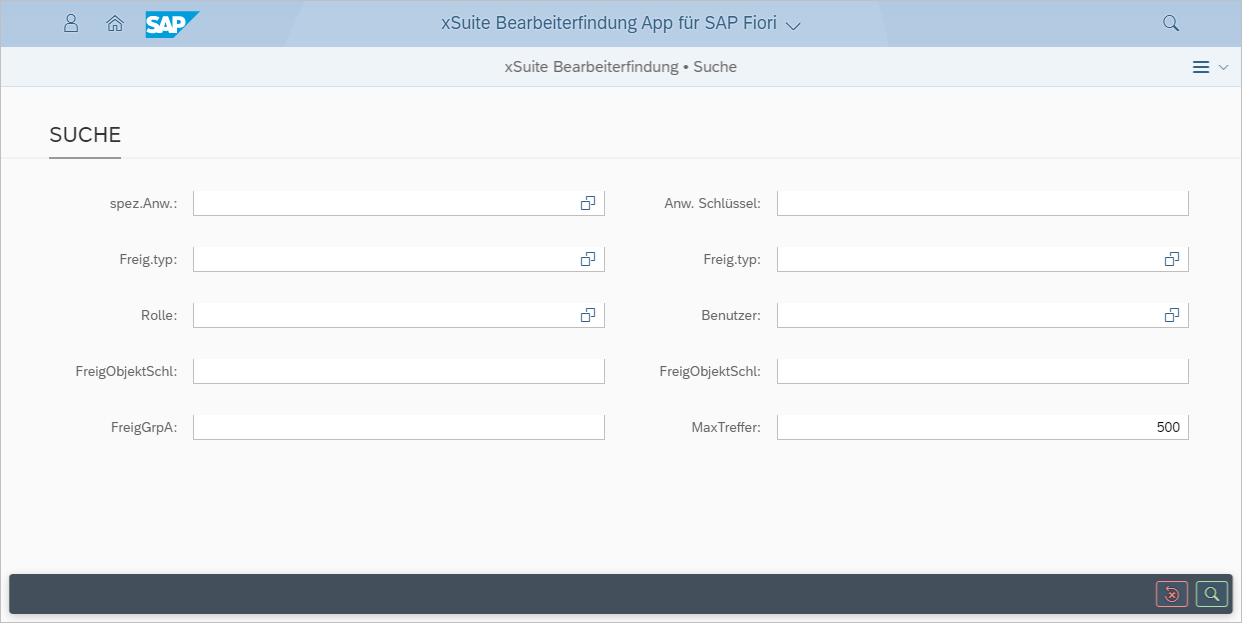This screenshot has width=1242, height=623.
Task: Select the SUCHE tab
Action: [x=85, y=135]
